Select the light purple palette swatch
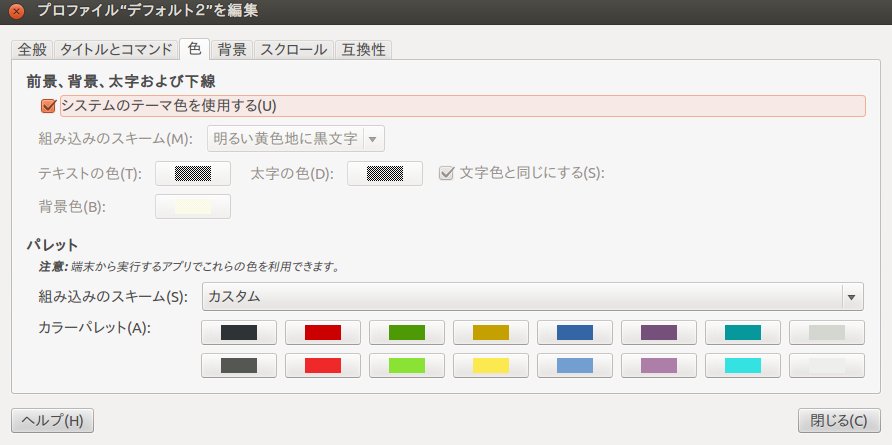 point(659,365)
